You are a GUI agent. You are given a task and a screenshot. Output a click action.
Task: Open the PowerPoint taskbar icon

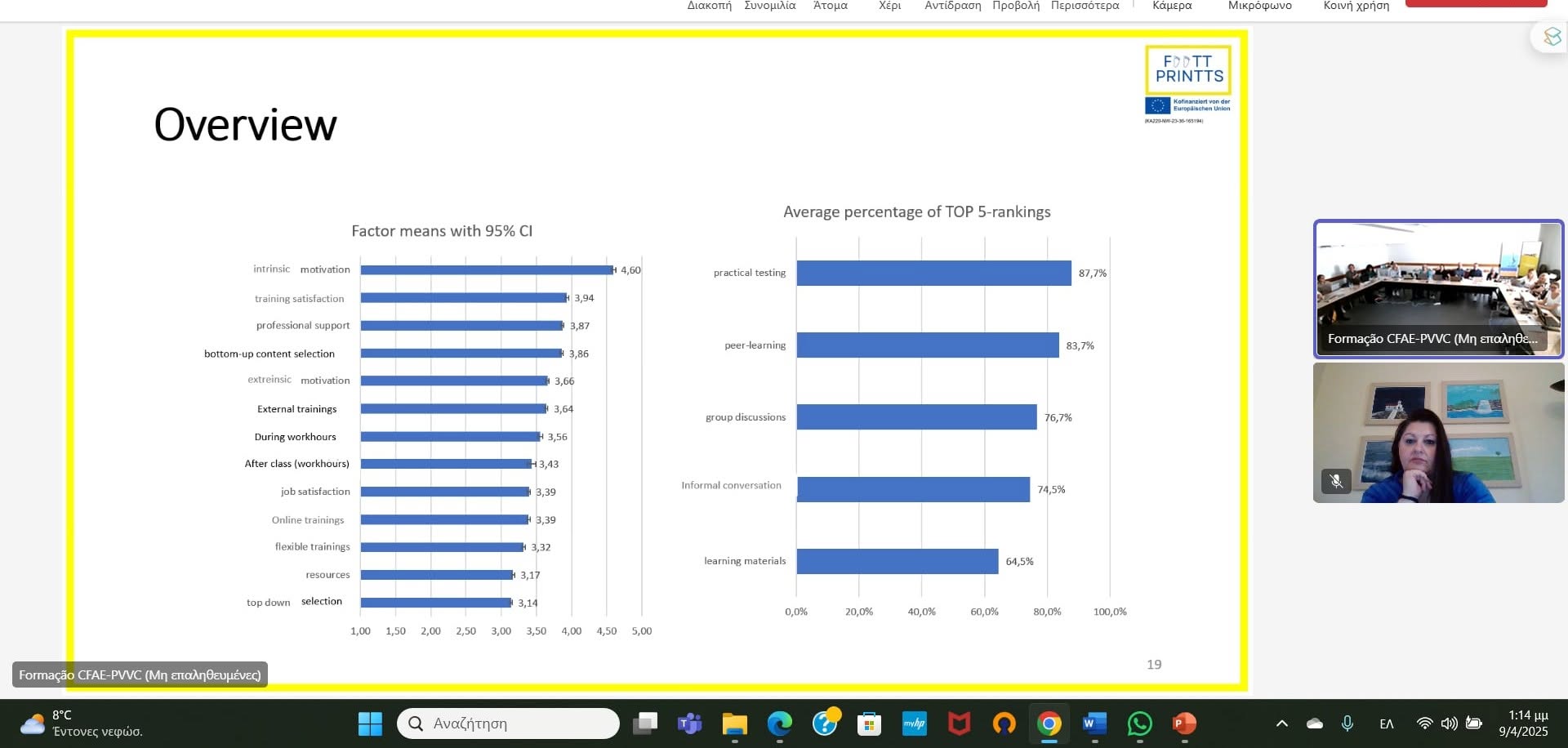(x=1184, y=724)
